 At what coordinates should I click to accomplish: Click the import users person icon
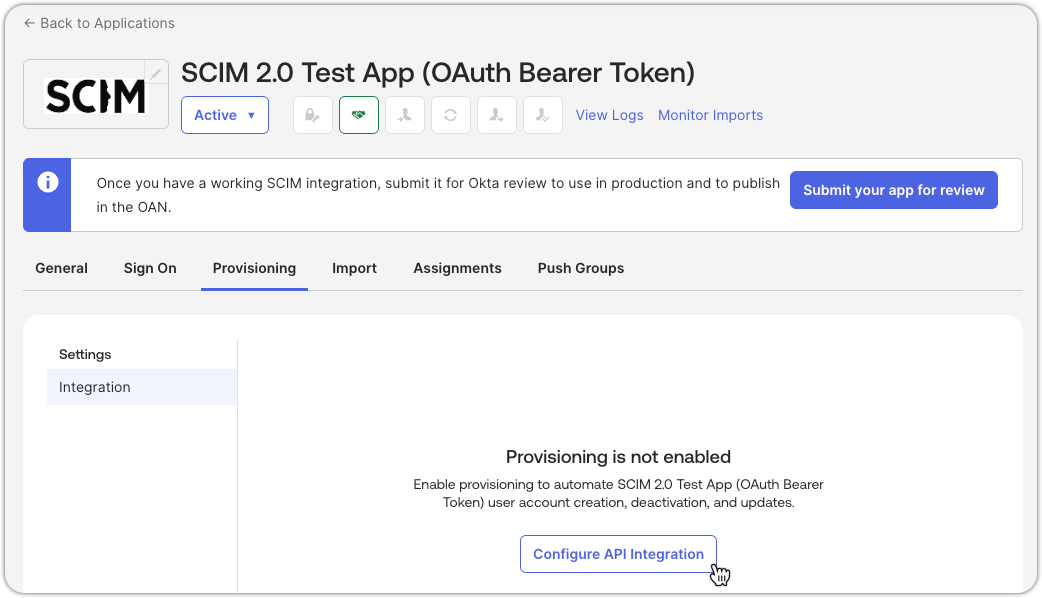click(405, 115)
